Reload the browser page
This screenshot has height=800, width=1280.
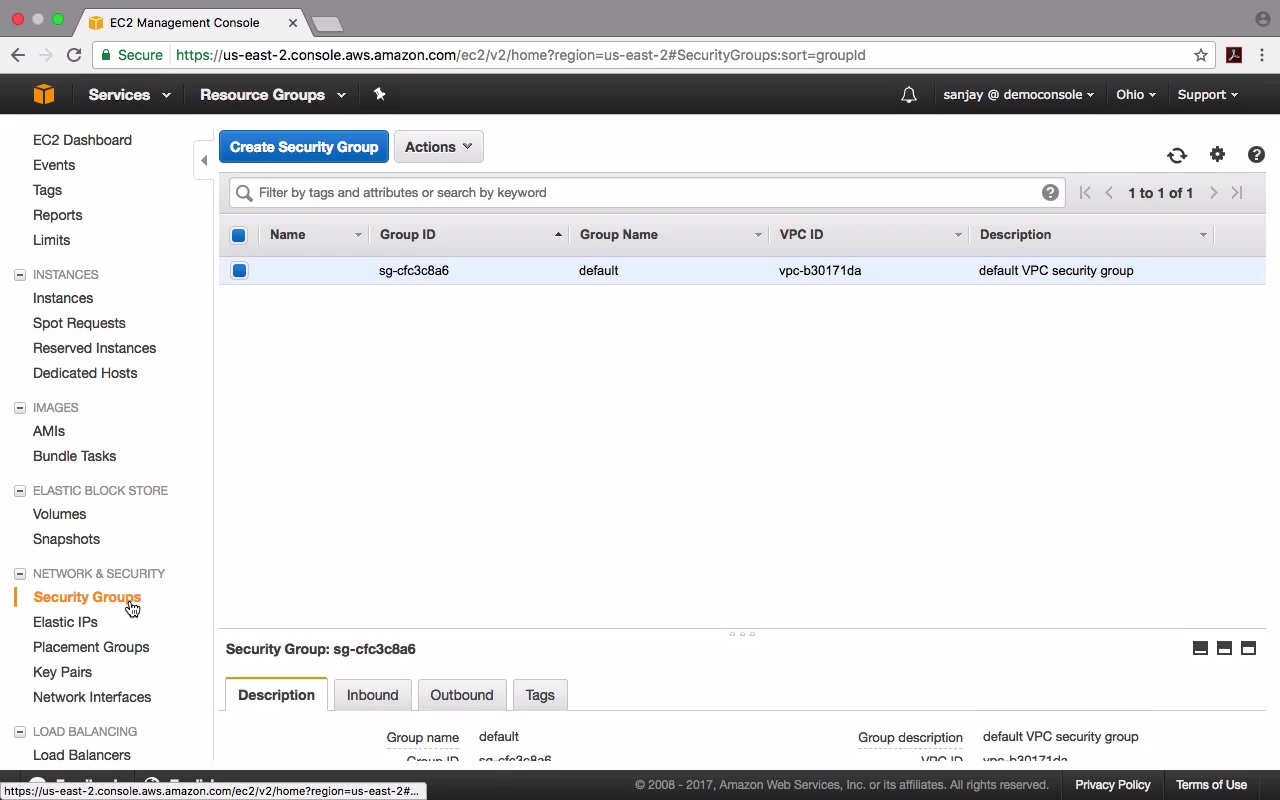pyautogui.click(x=74, y=55)
